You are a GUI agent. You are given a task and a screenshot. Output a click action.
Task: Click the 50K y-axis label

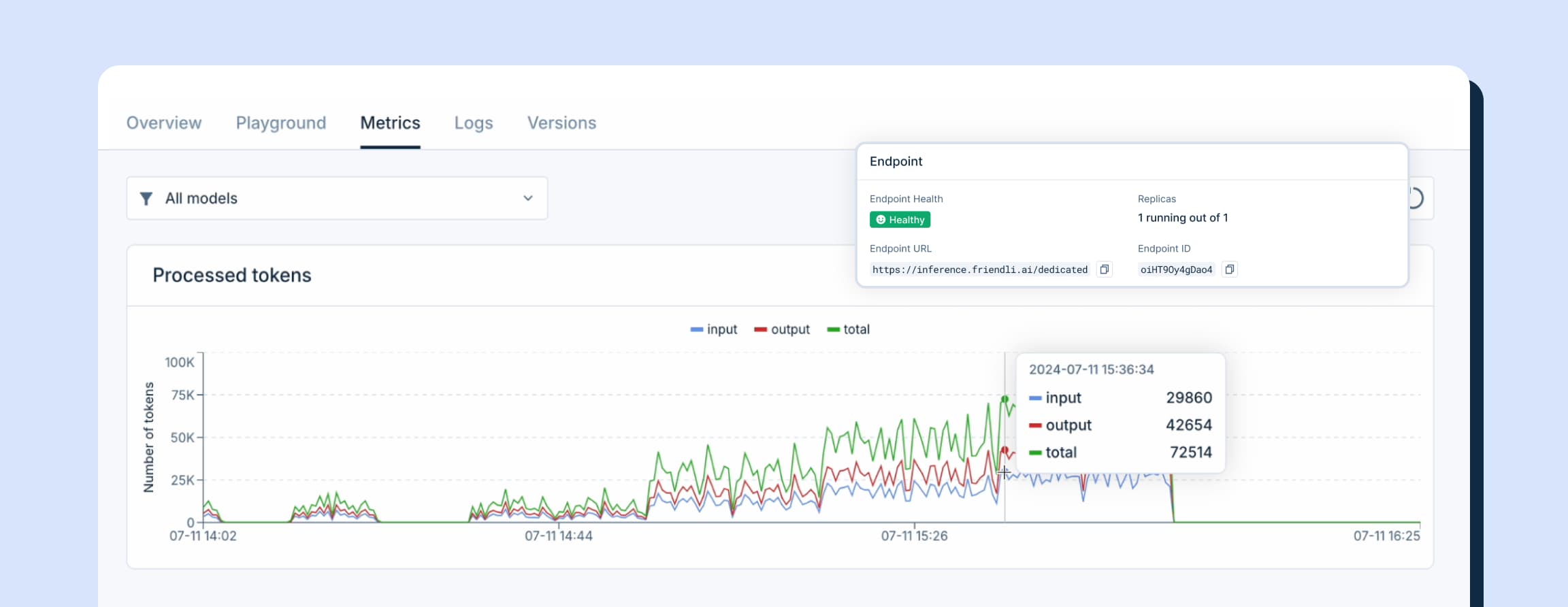182,438
